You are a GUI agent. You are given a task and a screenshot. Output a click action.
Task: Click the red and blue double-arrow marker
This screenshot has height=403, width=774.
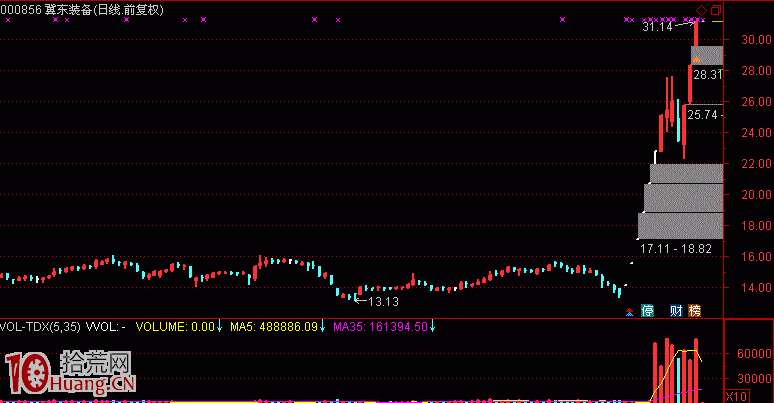(629, 312)
